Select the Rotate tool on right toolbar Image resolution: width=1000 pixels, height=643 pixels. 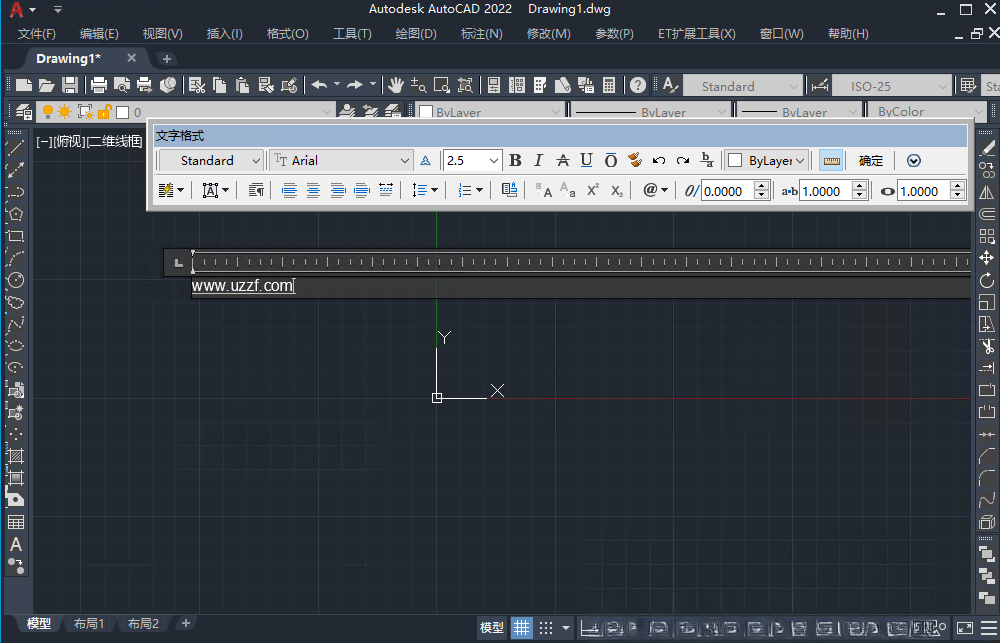click(x=987, y=280)
